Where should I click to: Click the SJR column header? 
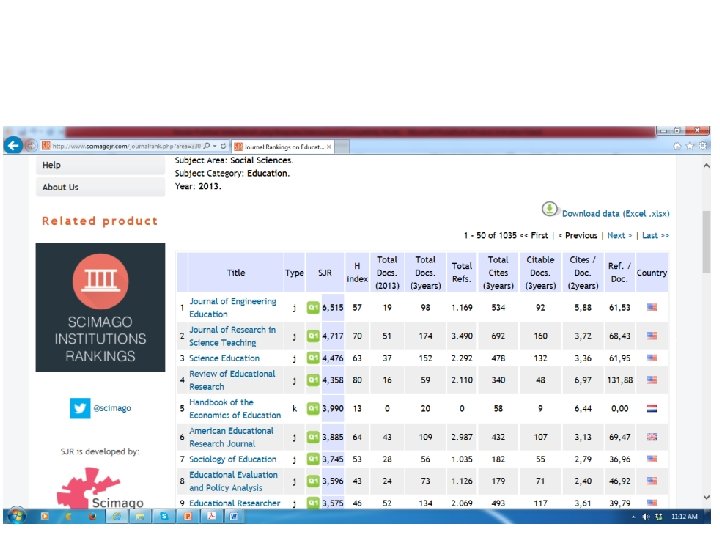(x=325, y=273)
